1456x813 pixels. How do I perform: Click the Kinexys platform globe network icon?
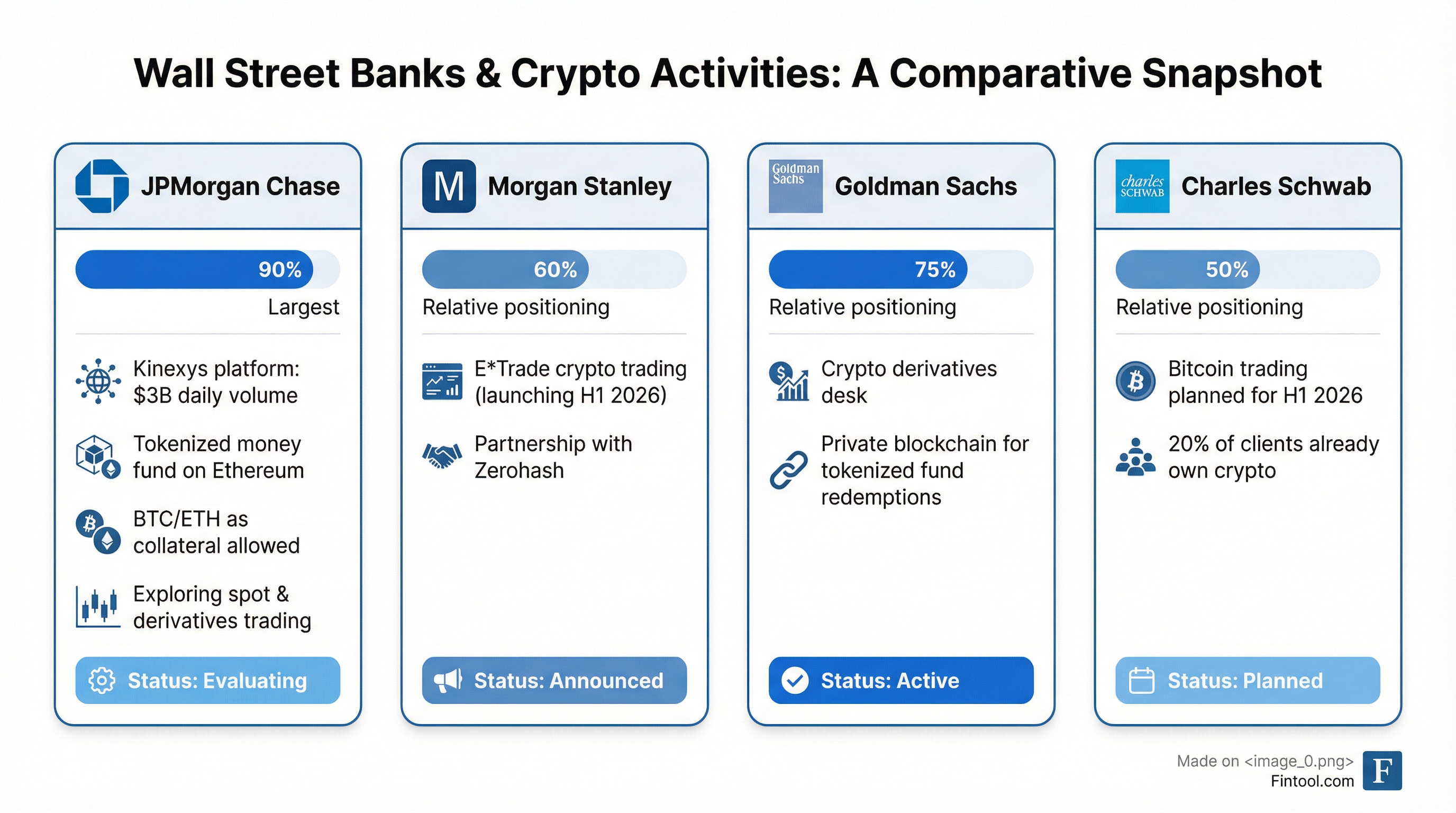pos(98,381)
